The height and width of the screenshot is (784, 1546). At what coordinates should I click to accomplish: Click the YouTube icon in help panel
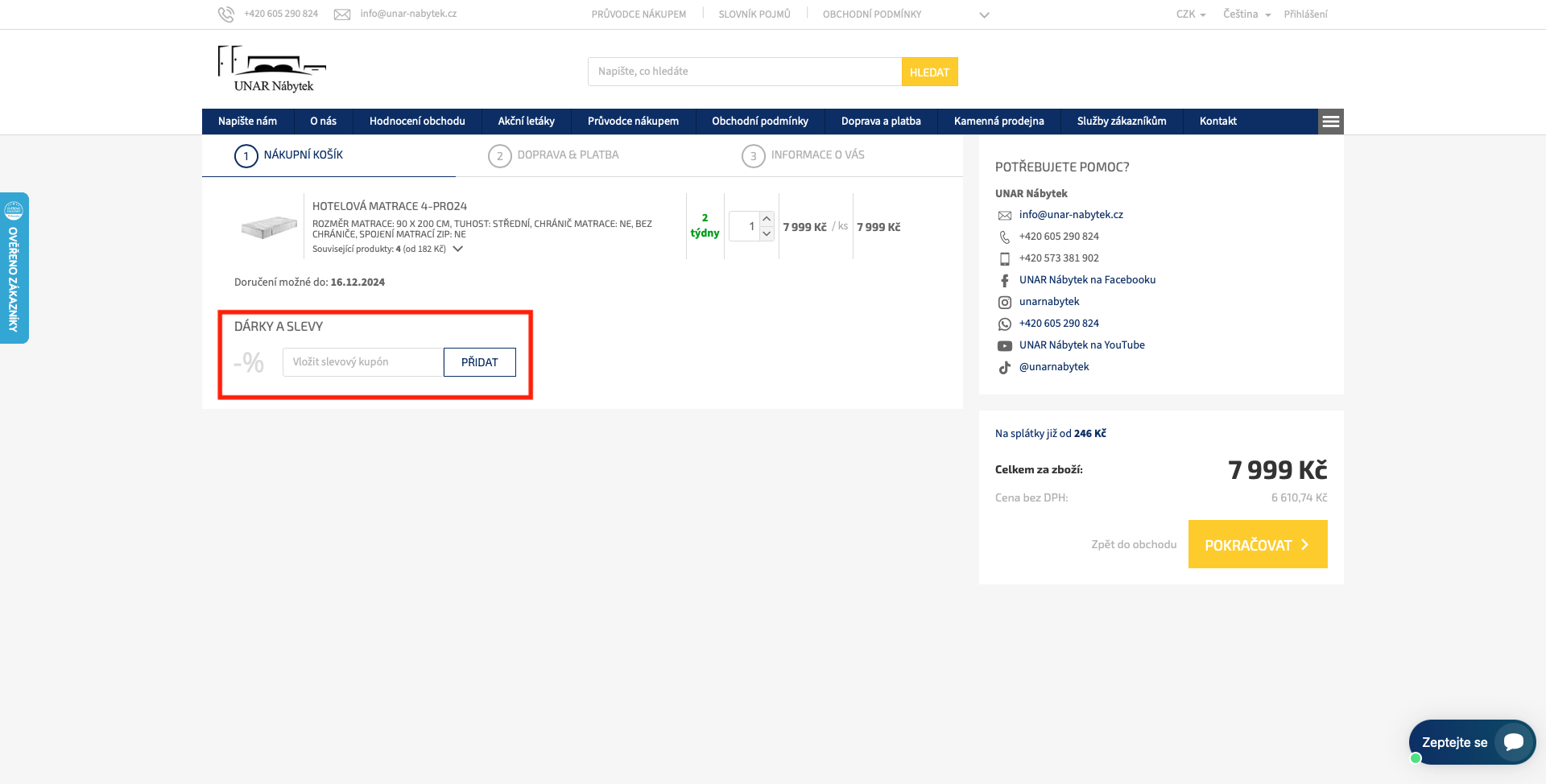tap(1005, 345)
